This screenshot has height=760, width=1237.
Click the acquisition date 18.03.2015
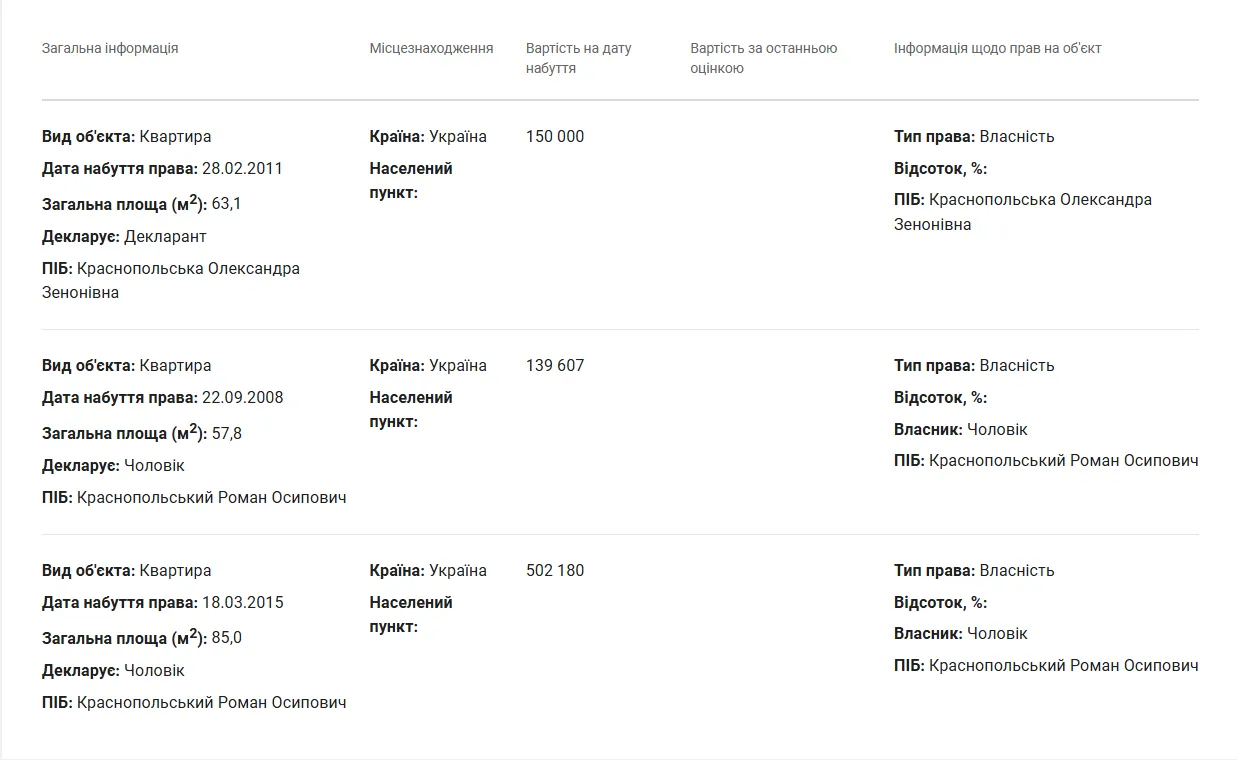tap(242, 602)
